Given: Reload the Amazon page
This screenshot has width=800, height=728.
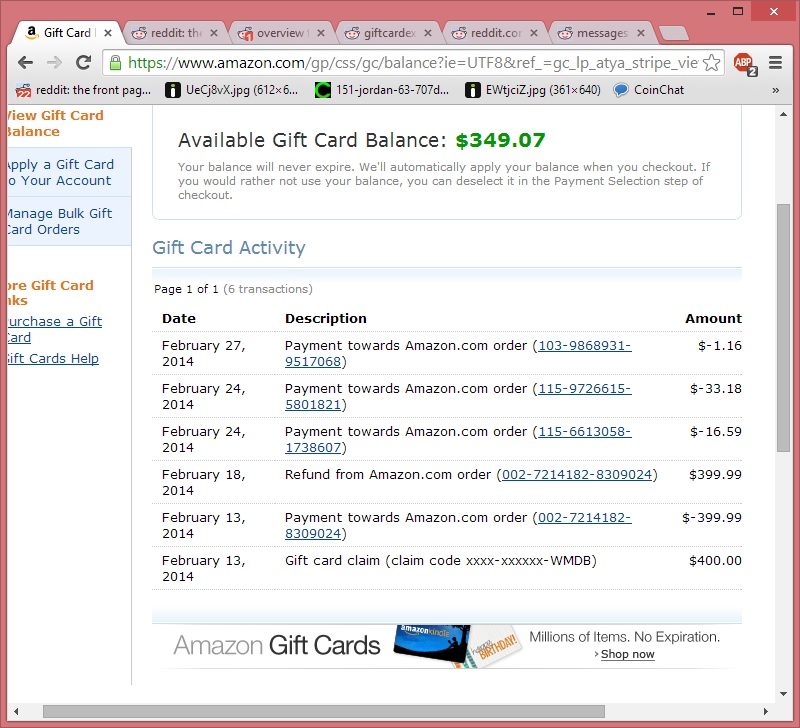Looking at the screenshot, I should click(84, 63).
